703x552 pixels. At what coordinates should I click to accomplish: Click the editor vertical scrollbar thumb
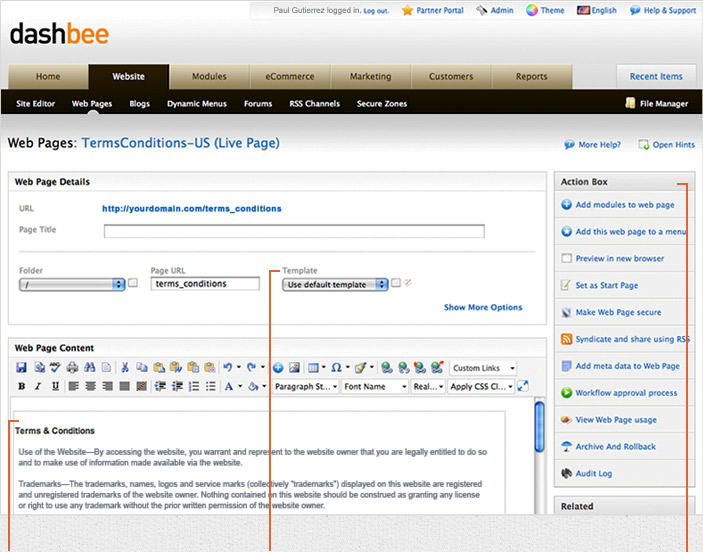click(x=540, y=427)
